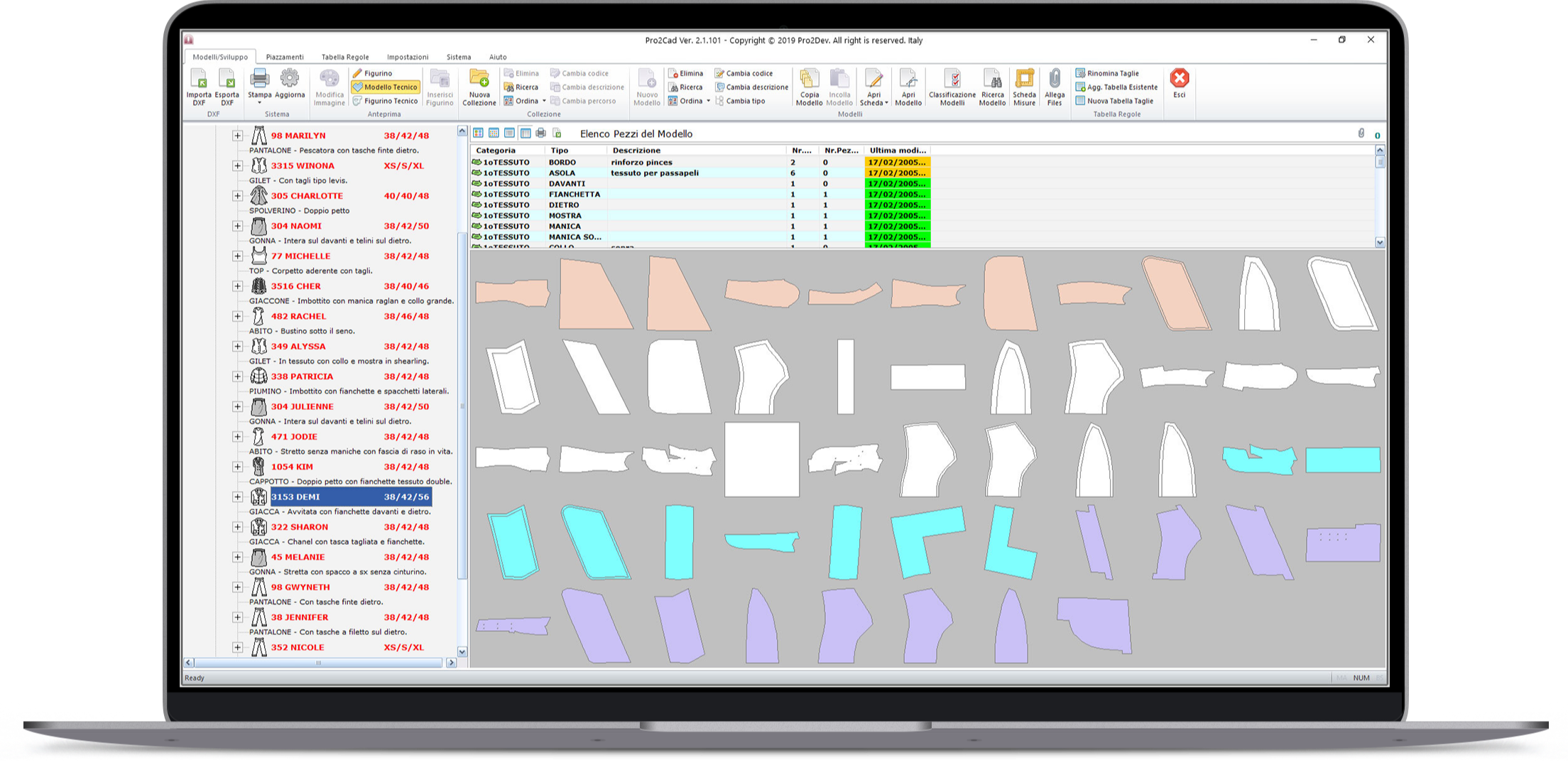Open the Aiuto tab
The width and height of the screenshot is (1568, 765).
(498, 57)
